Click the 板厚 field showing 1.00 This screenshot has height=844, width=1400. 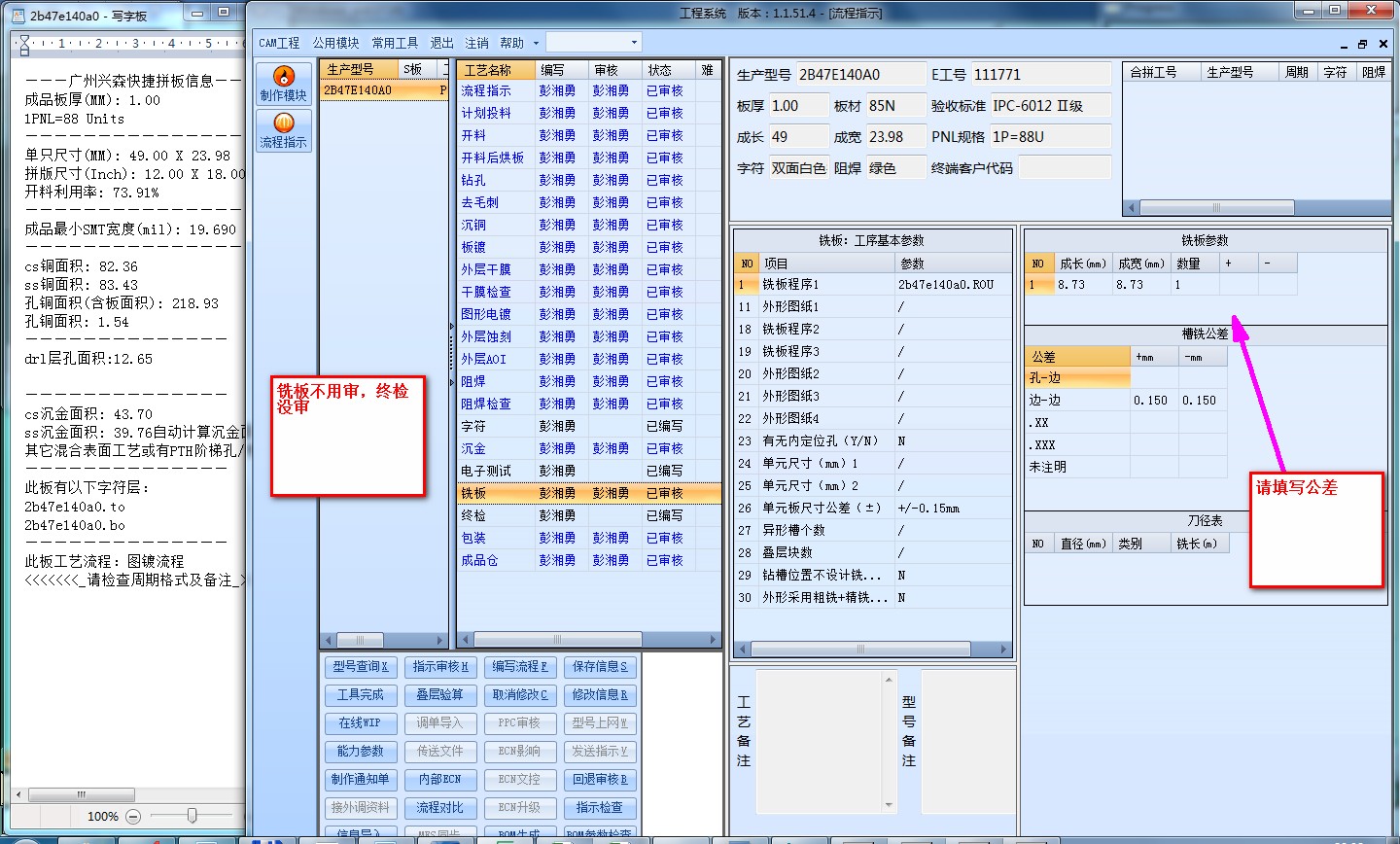tap(798, 106)
